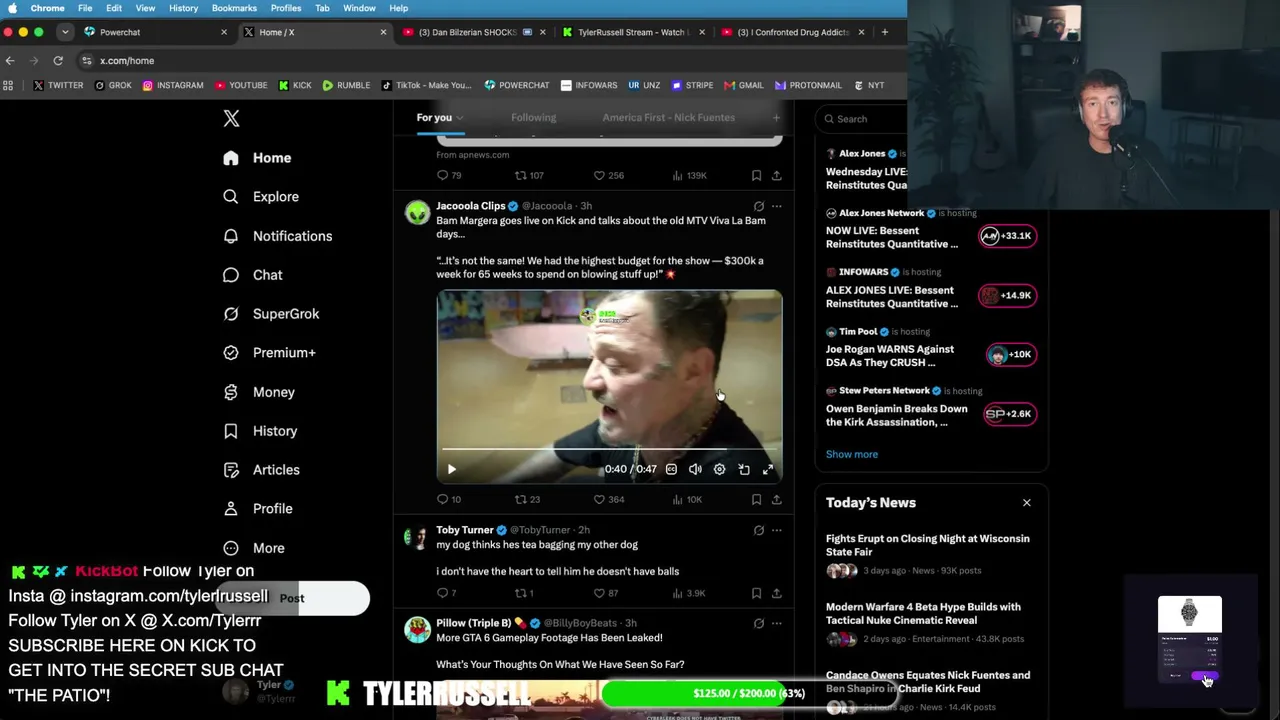Go to Premium+ in the sidebar
Screen dimensions: 1280x720
tap(269, 353)
